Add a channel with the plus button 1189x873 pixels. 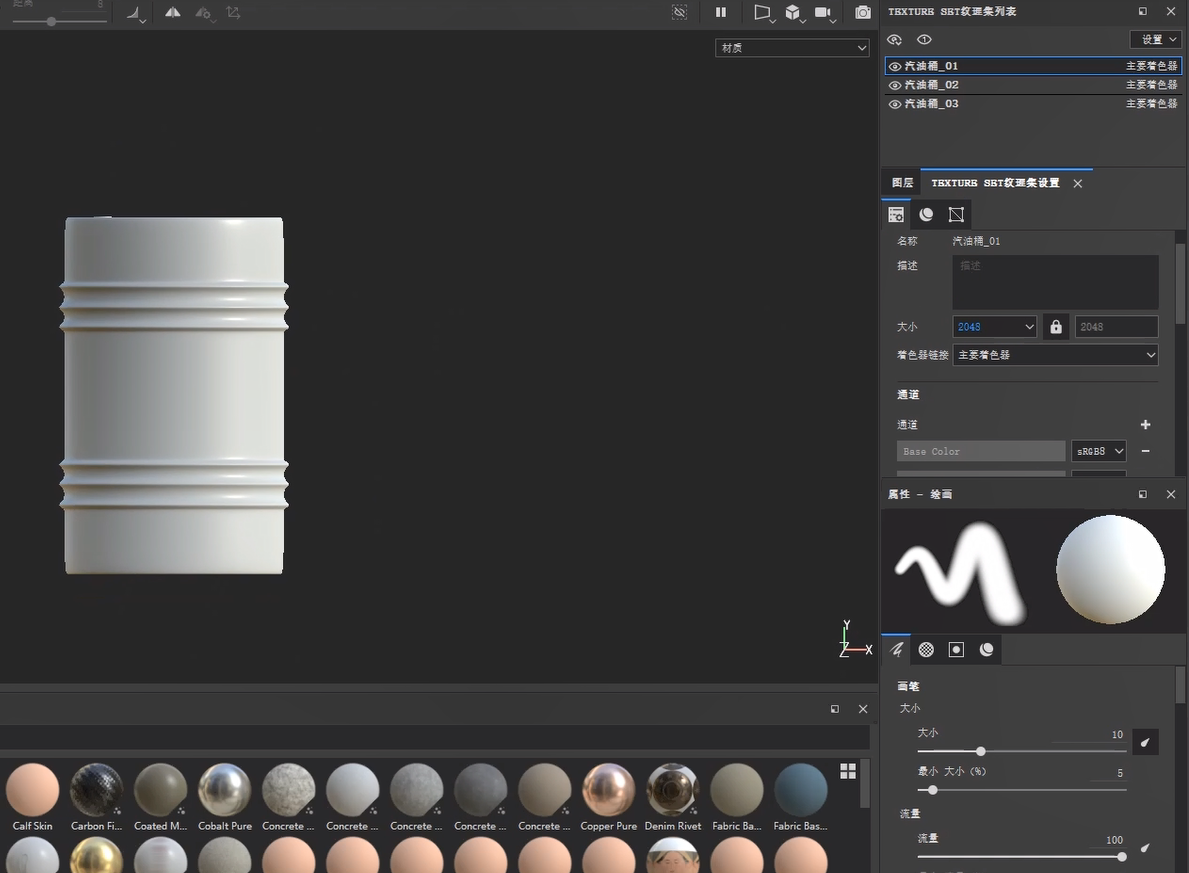click(x=1146, y=425)
